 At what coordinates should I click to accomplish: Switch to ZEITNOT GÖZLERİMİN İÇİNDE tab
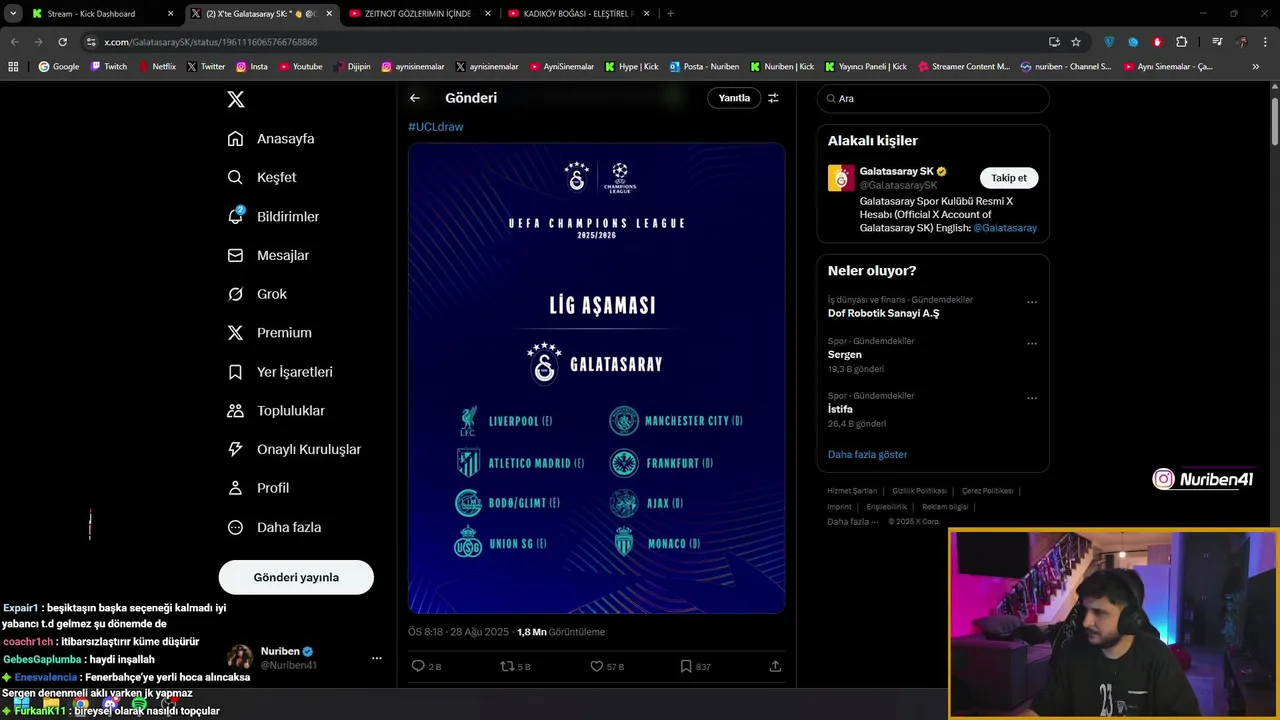418,14
